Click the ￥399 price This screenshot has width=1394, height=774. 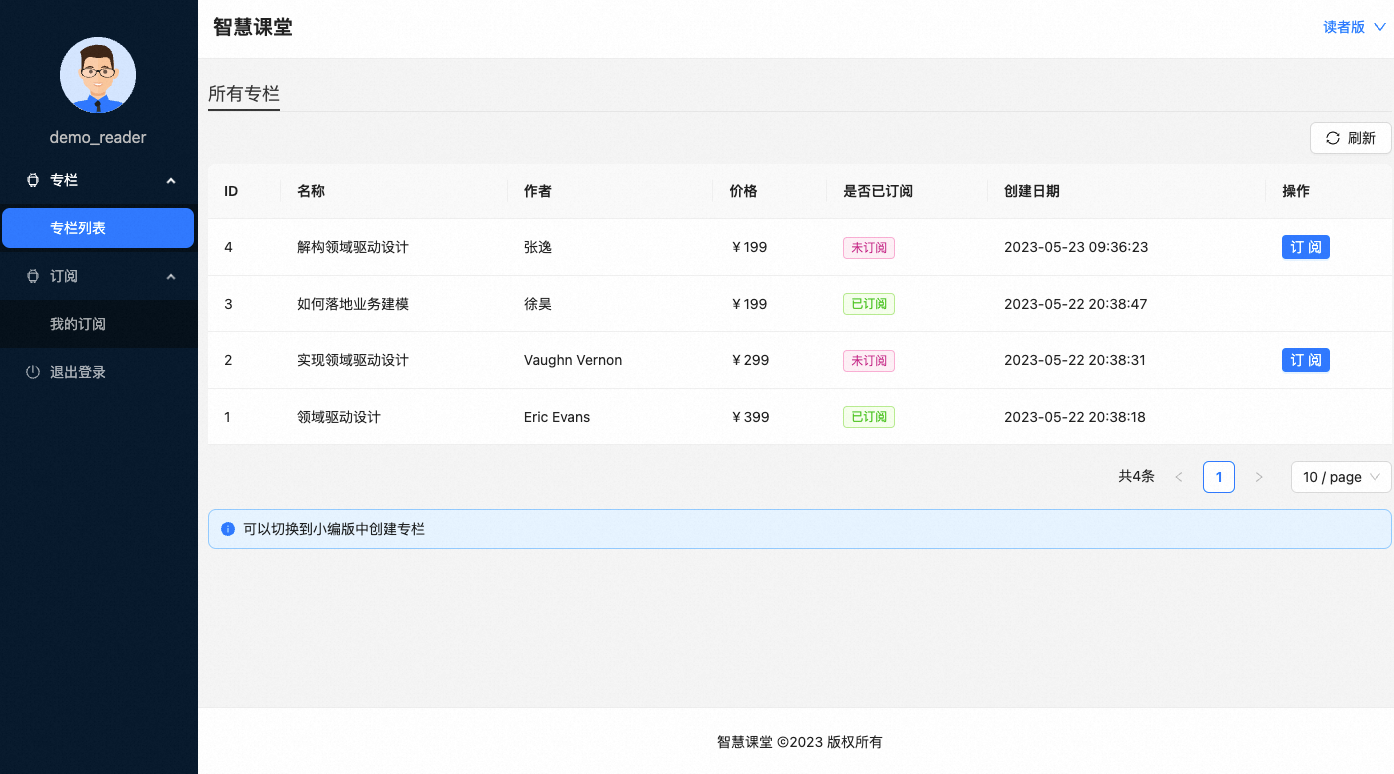pos(750,417)
